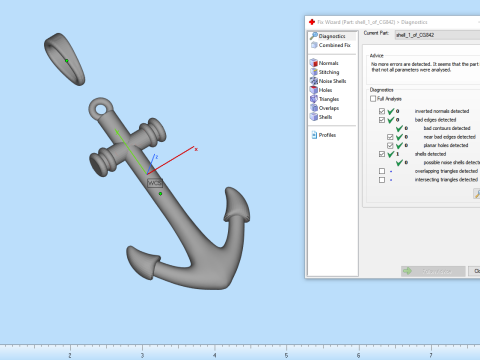The width and height of the screenshot is (480, 360).
Task: Toggle shells detected checkbox
Action: tap(382, 154)
